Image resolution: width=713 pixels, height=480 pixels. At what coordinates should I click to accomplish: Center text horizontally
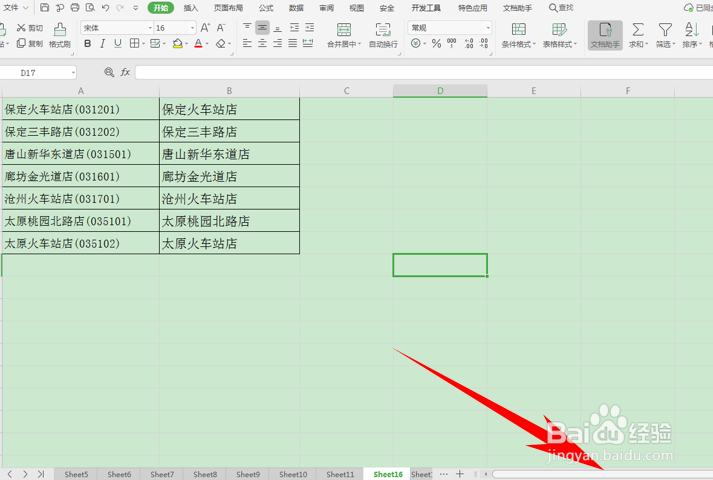[x=262, y=43]
